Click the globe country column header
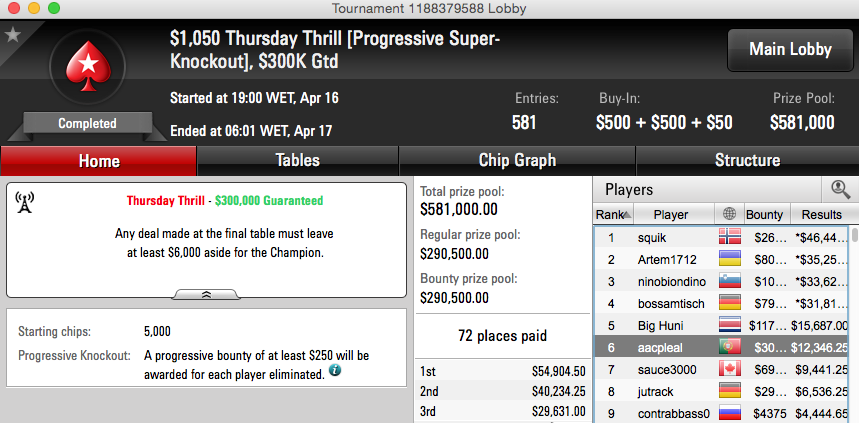Viewport: 859px width, 423px height. coord(730,214)
